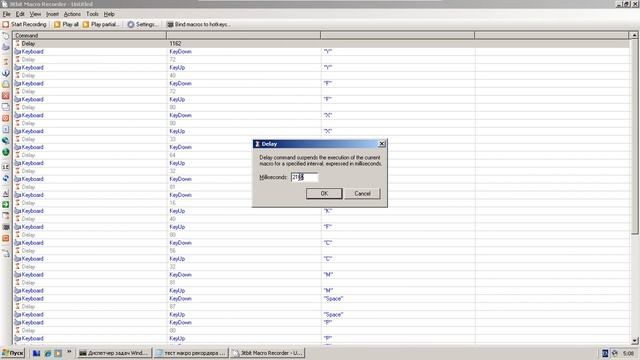The image size is (640, 360).
Task: Click the taskbar clock showing 5:08
Action: coord(629,353)
